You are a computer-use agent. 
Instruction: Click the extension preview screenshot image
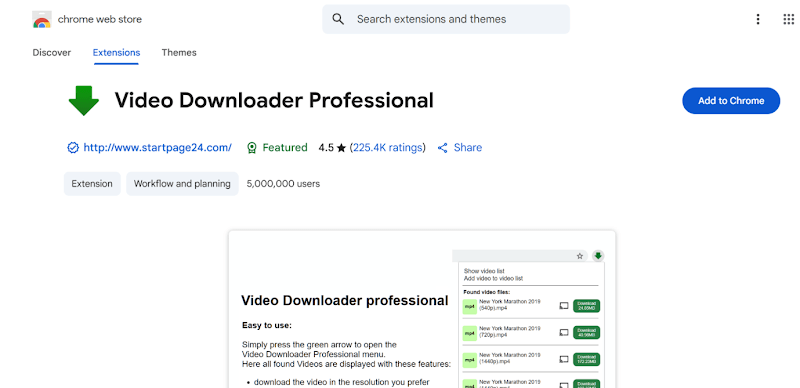click(x=422, y=309)
